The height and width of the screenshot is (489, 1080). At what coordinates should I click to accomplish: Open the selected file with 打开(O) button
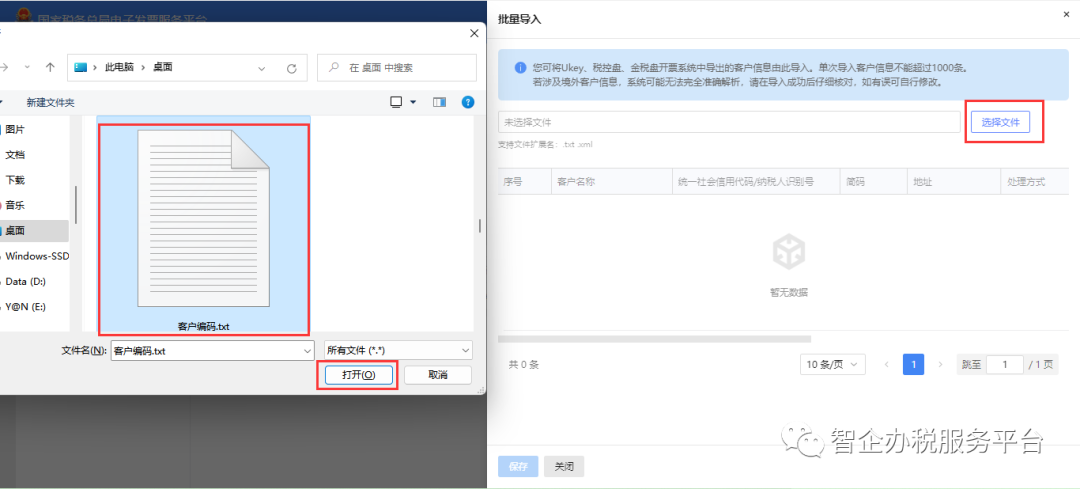click(x=358, y=375)
